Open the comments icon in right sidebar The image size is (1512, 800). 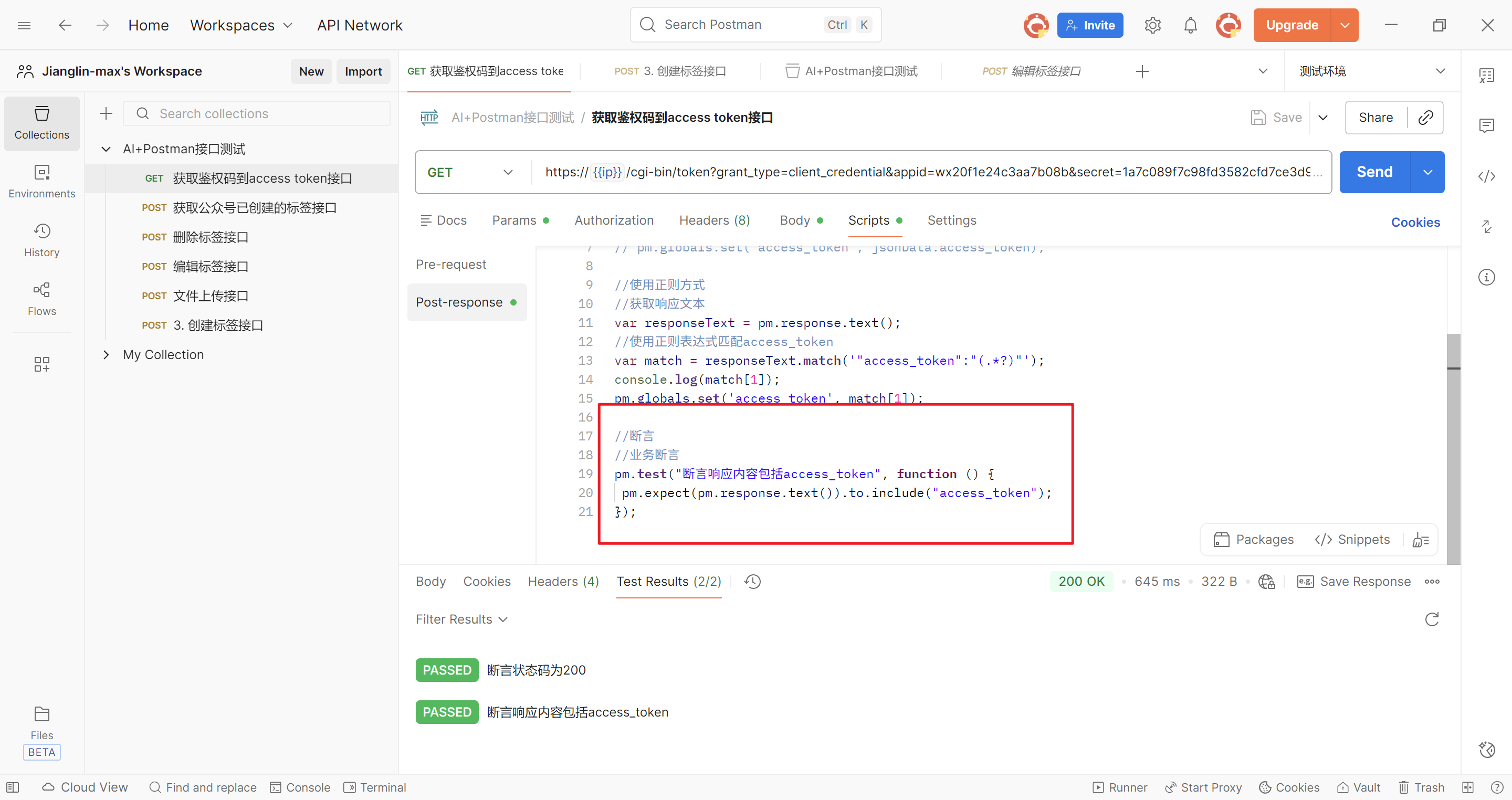tap(1486, 125)
